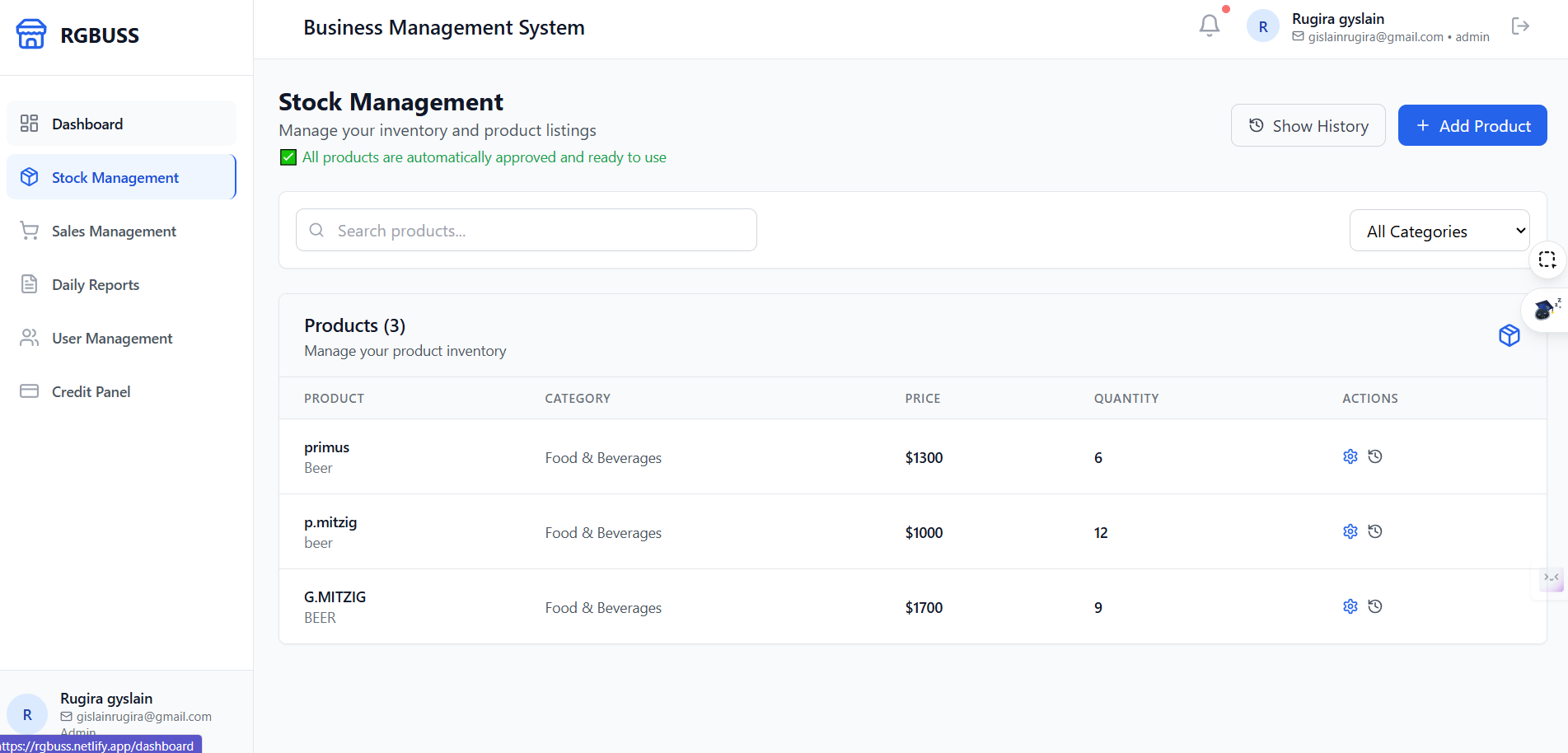View history icon for primus row
This screenshot has height=753, width=1568.
(x=1375, y=456)
